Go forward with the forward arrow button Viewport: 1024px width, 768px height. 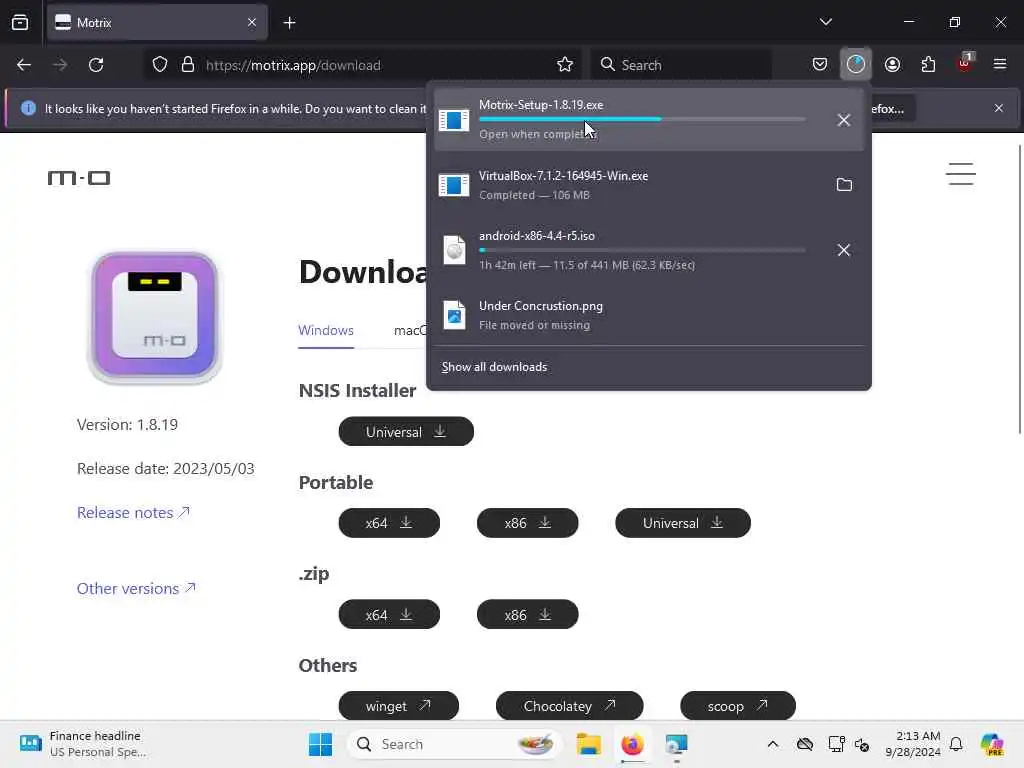coord(59,65)
